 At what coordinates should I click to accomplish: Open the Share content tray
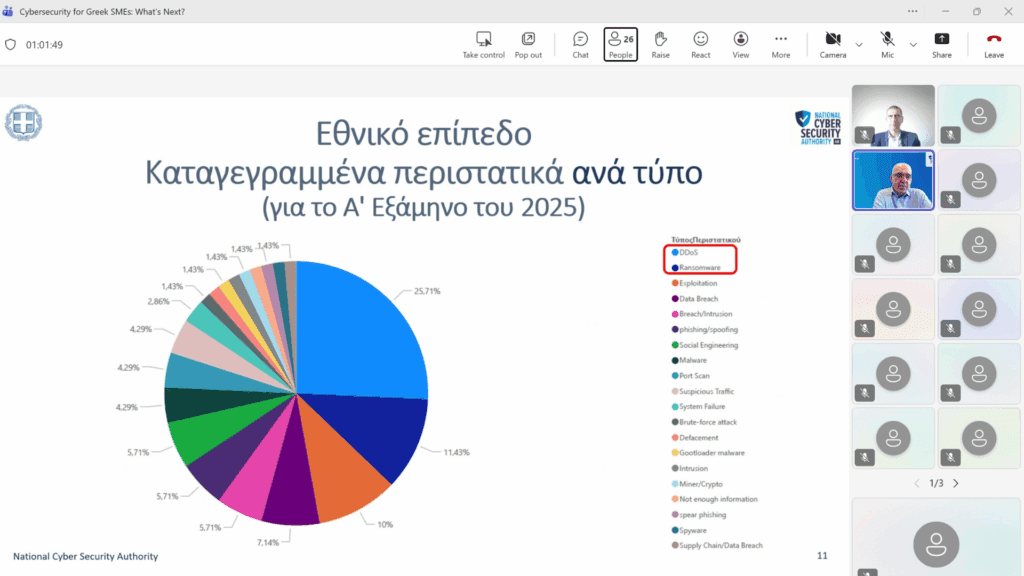click(942, 39)
